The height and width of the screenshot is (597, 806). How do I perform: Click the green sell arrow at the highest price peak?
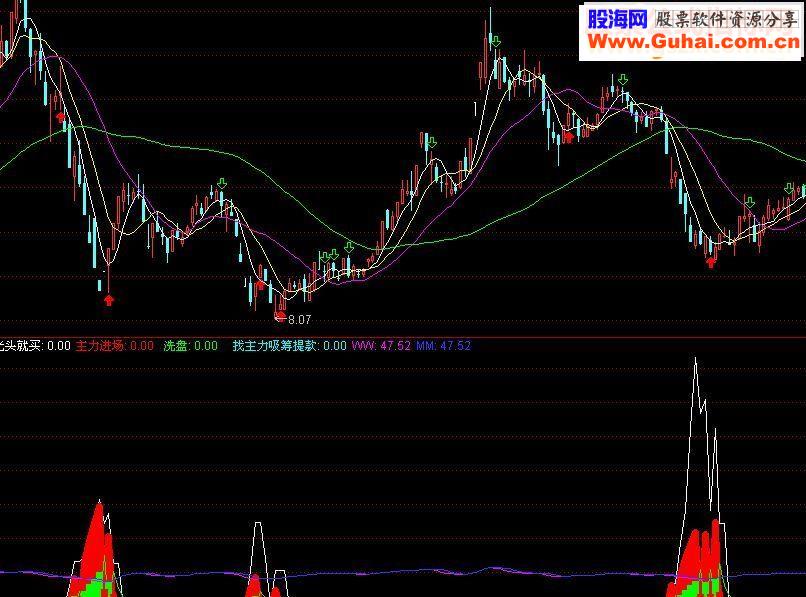tap(496, 41)
